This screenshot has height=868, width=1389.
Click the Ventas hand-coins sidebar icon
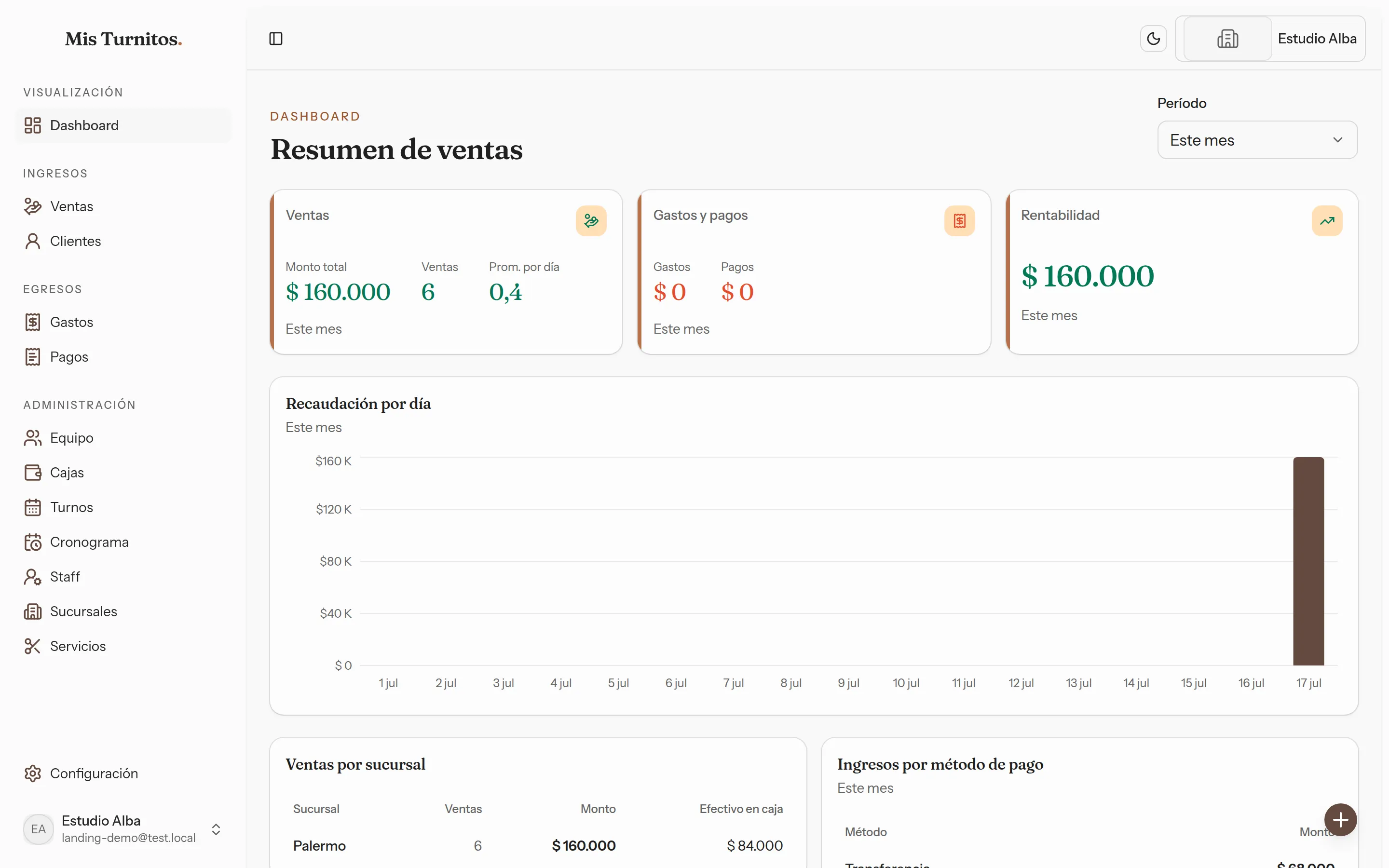click(x=33, y=206)
